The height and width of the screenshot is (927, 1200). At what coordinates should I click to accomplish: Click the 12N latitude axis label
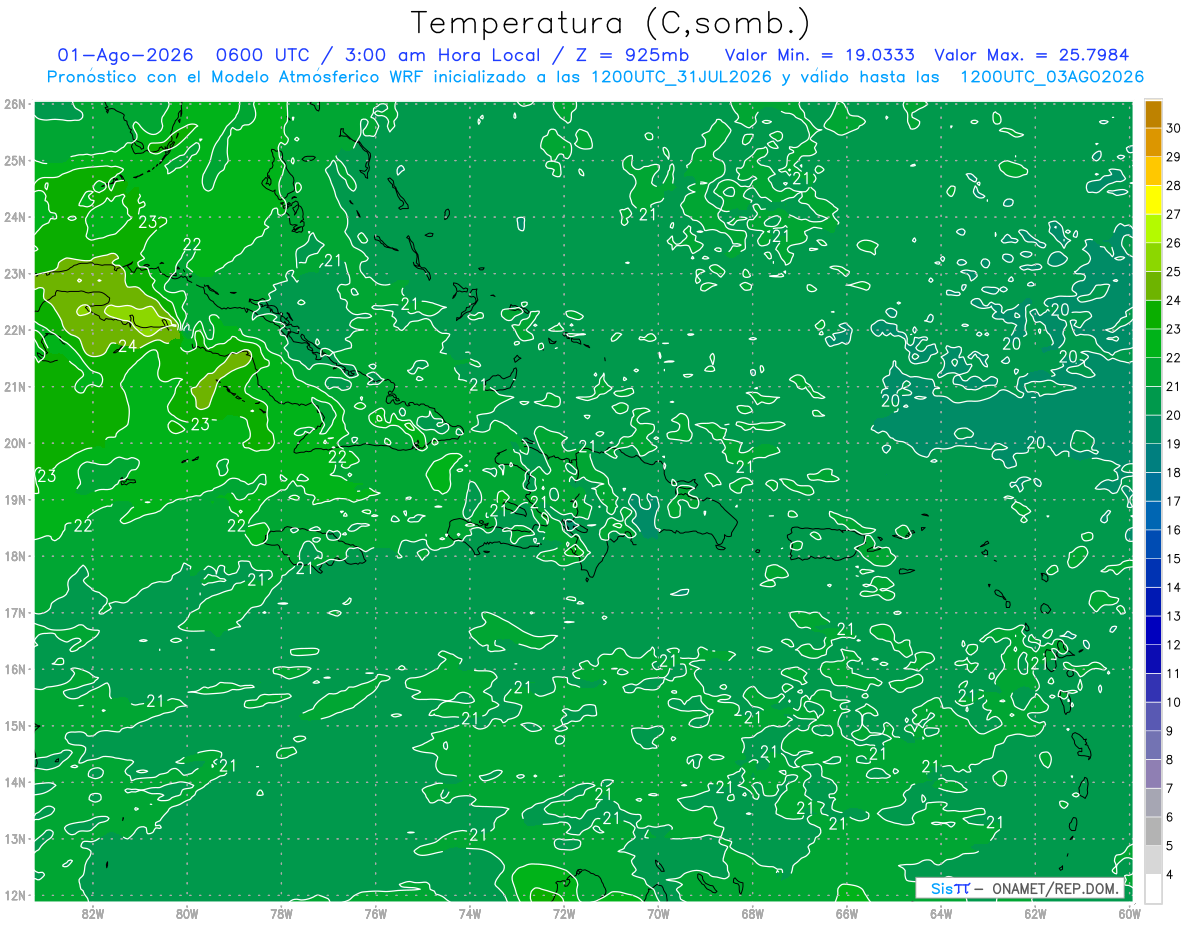[15, 895]
